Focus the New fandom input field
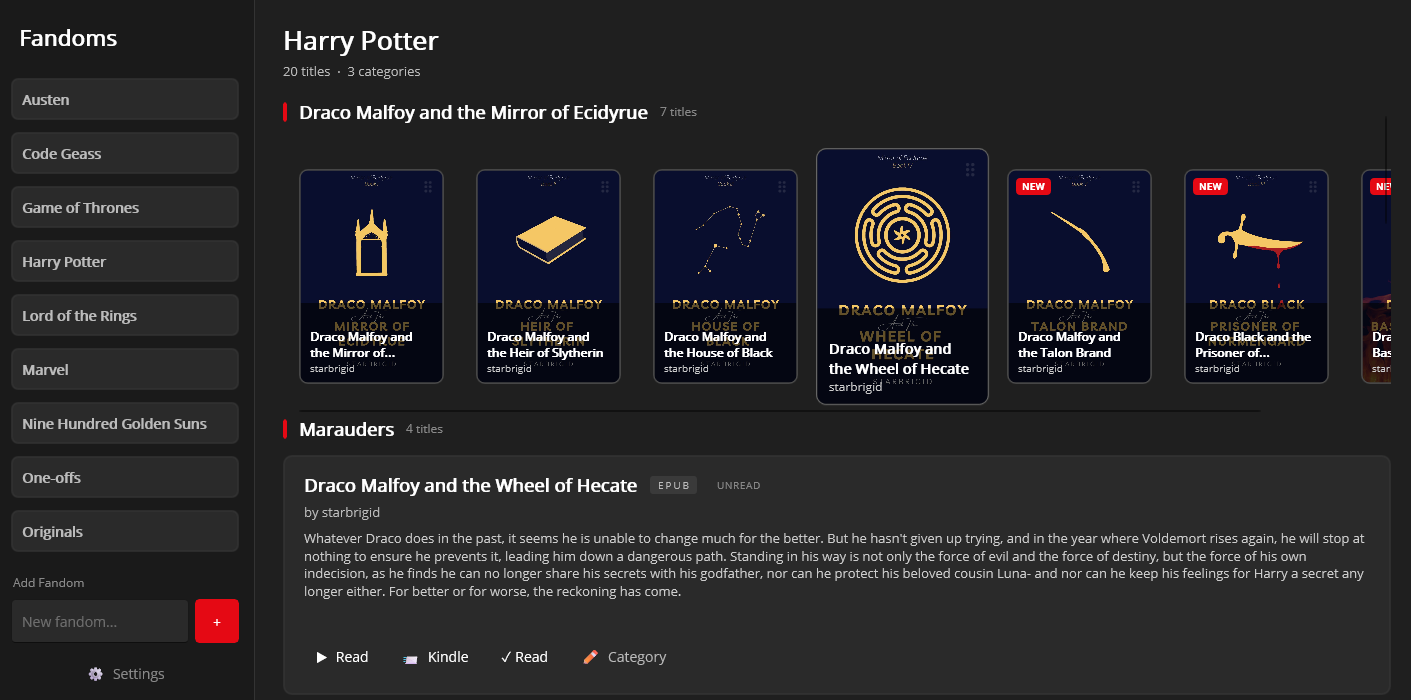Screen dimensions: 1411x700 (100, 621)
